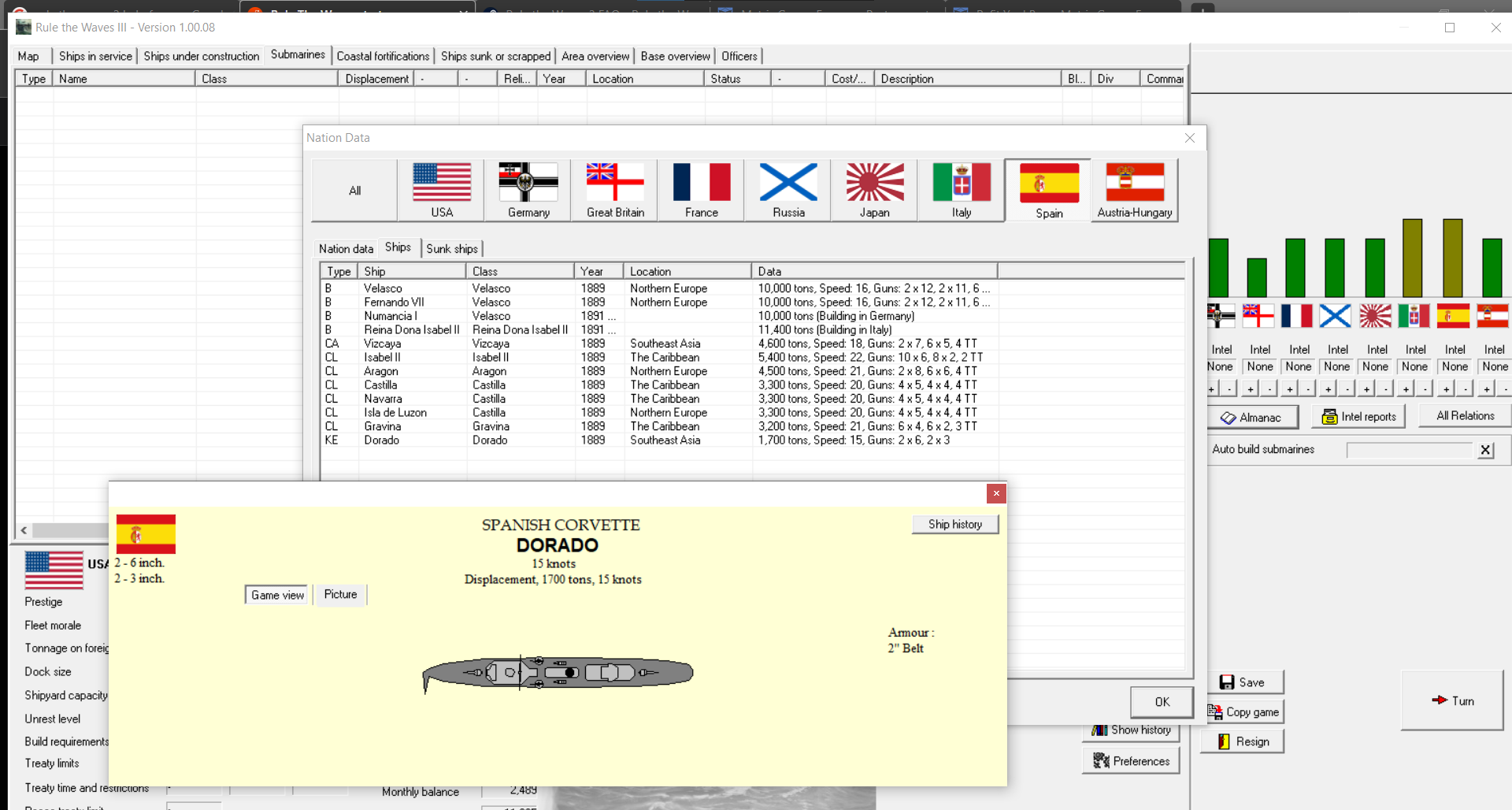
Task: Click OK in Nation Data dialog
Action: (1162, 702)
